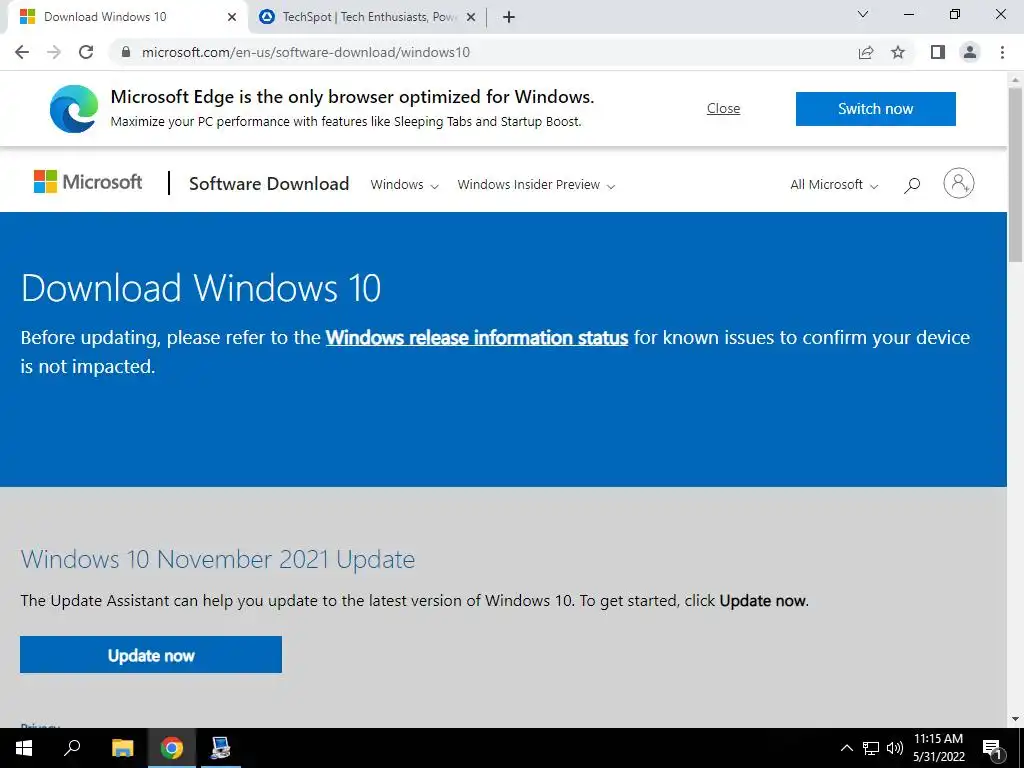Open the computer app in taskbar
The height and width of the screenshot is (768, 1024).
(x=221, y=748)
